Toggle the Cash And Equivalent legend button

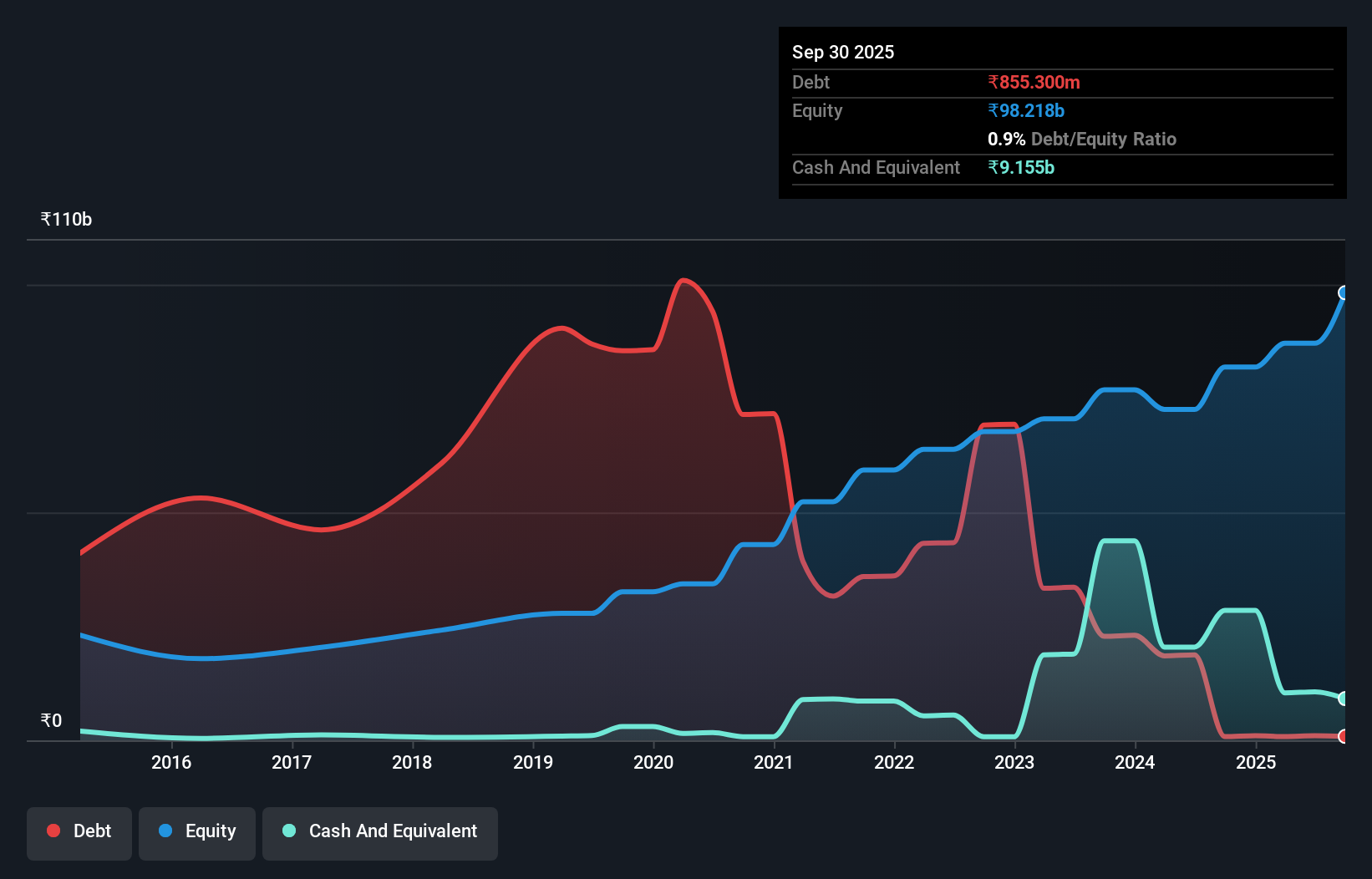380,833
